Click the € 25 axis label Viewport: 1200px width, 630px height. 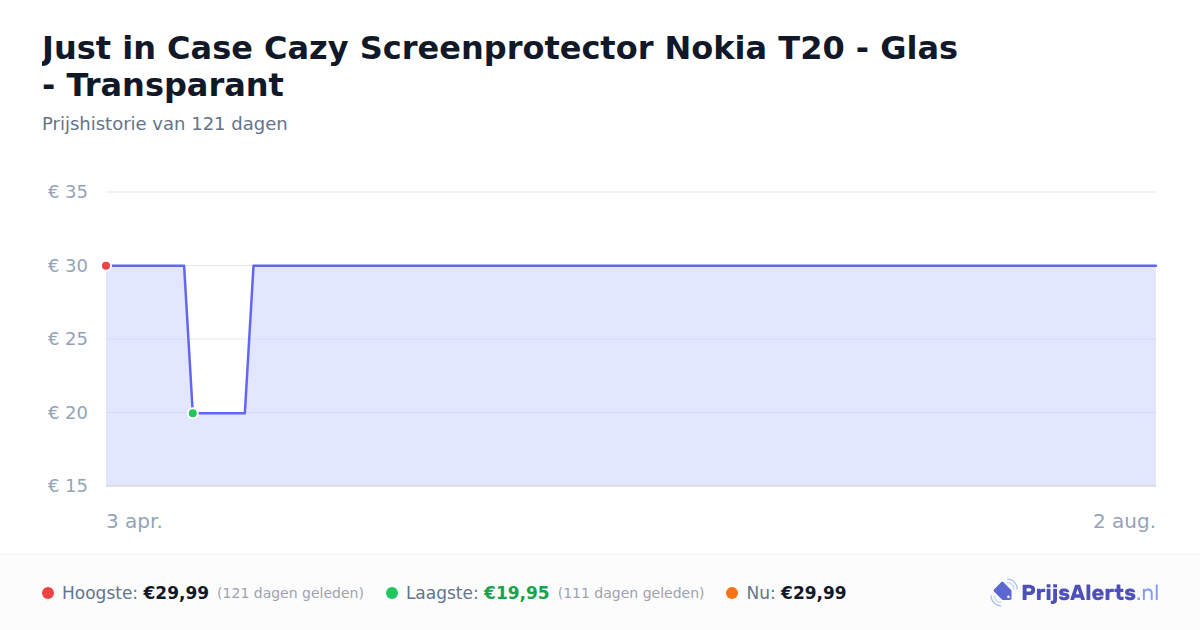click(x=68, y=339)
